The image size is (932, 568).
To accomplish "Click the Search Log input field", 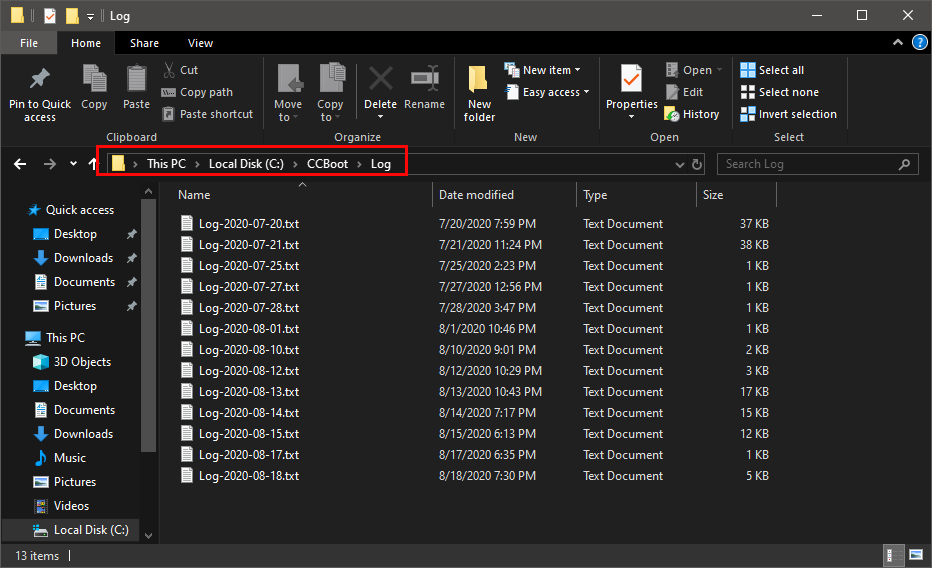I will coord(808,164).
